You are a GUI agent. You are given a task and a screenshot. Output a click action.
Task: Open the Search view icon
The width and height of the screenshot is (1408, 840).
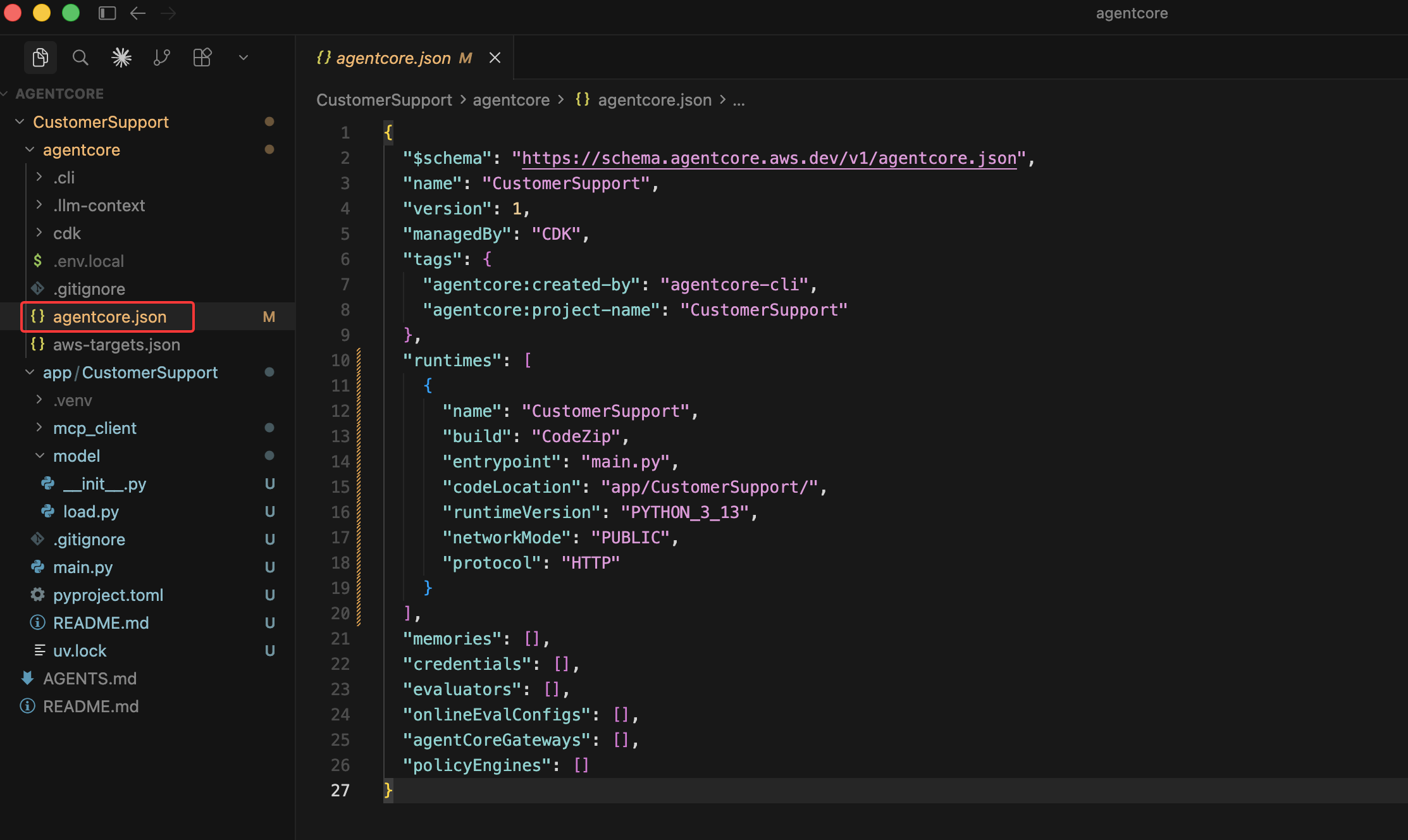(80, 58)
